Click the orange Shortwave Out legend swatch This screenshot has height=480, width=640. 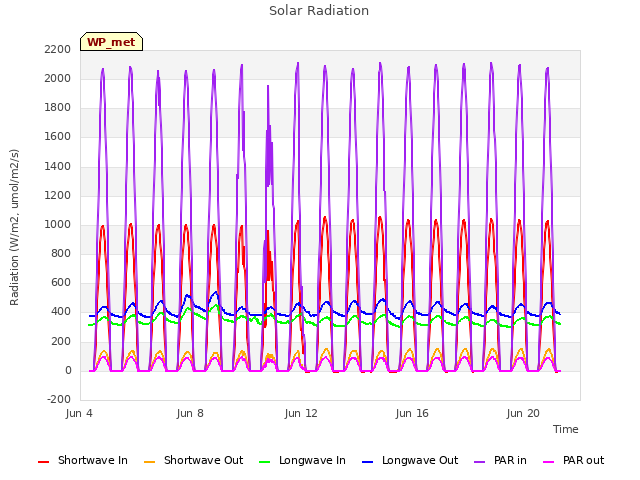(149, 462)
